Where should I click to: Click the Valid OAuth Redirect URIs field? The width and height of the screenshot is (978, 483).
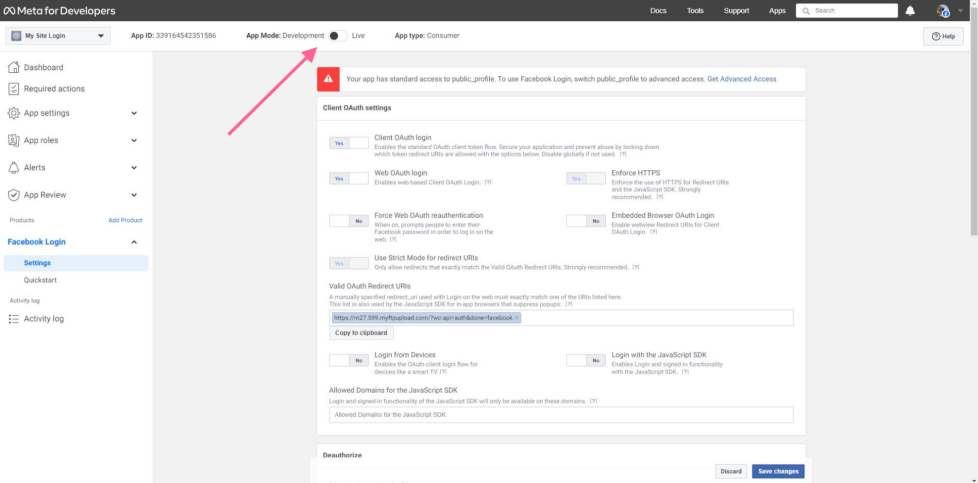click(x=561, y=318)
